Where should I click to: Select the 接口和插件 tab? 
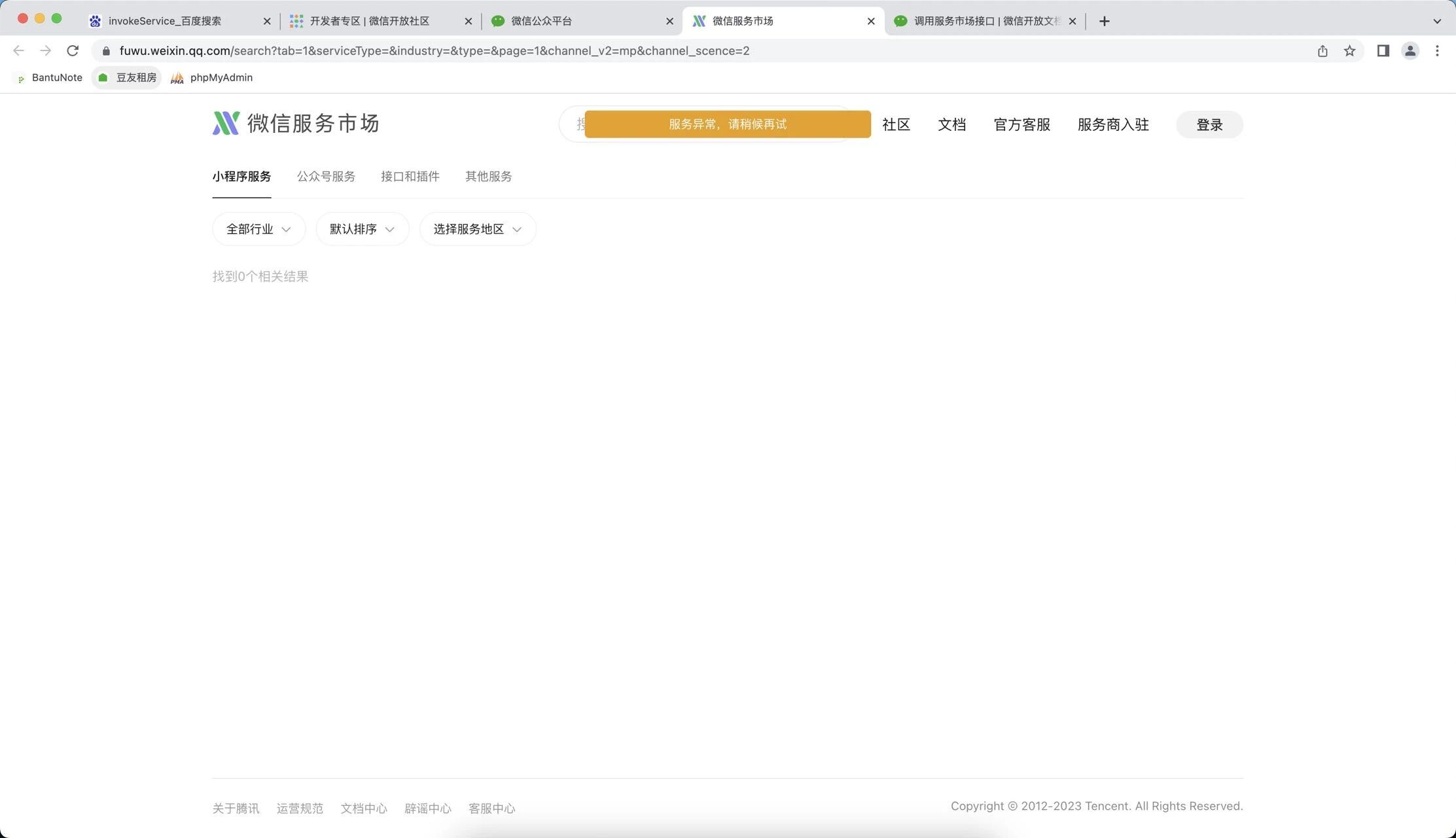click(410, 177)
